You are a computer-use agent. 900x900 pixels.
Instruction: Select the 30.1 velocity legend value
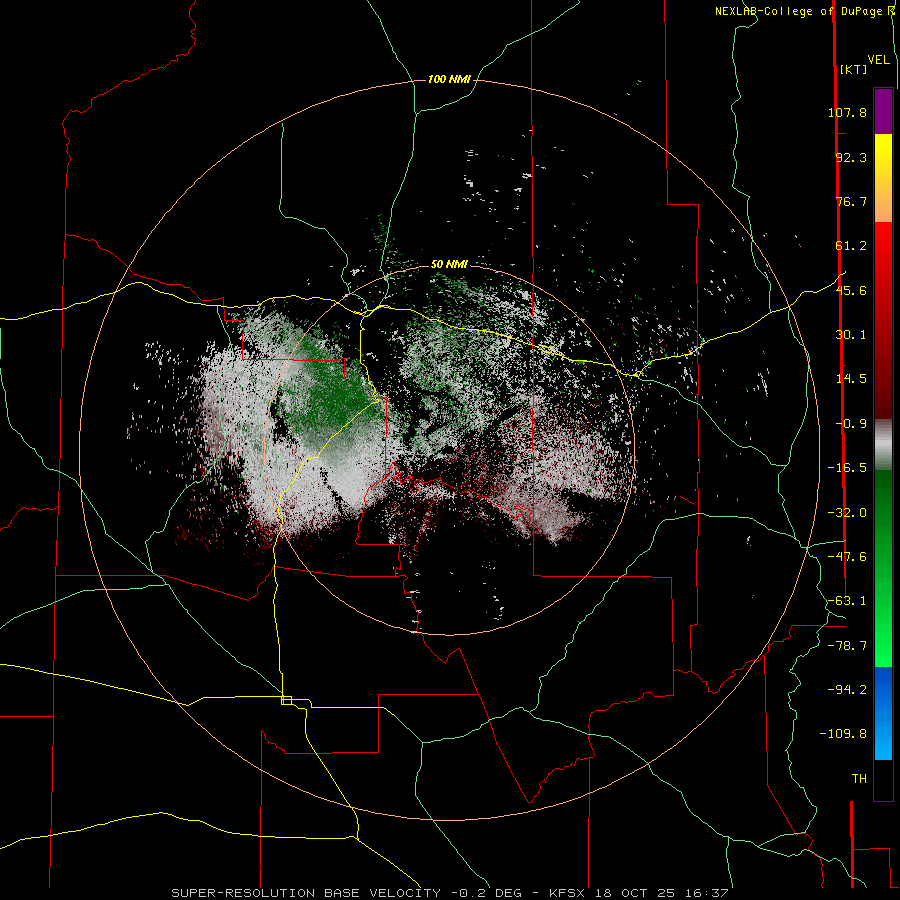click(x=851, y=335)
